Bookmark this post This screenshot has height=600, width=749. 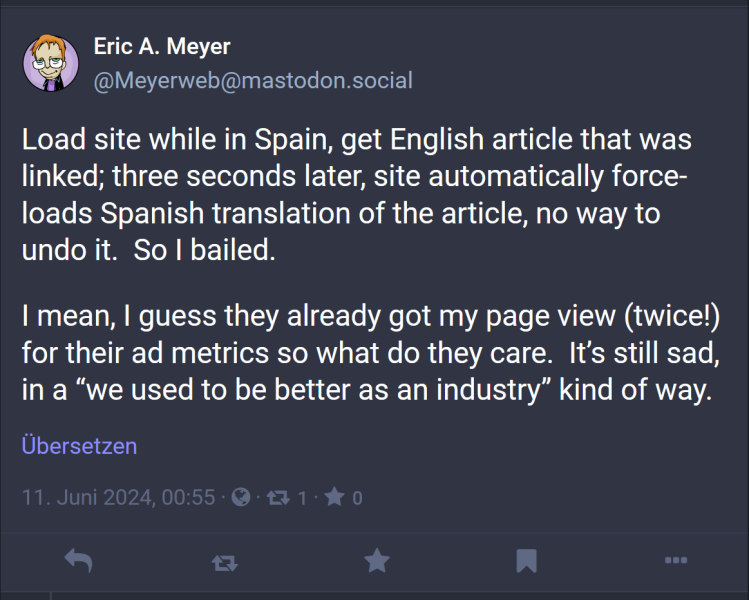(526, 561)
